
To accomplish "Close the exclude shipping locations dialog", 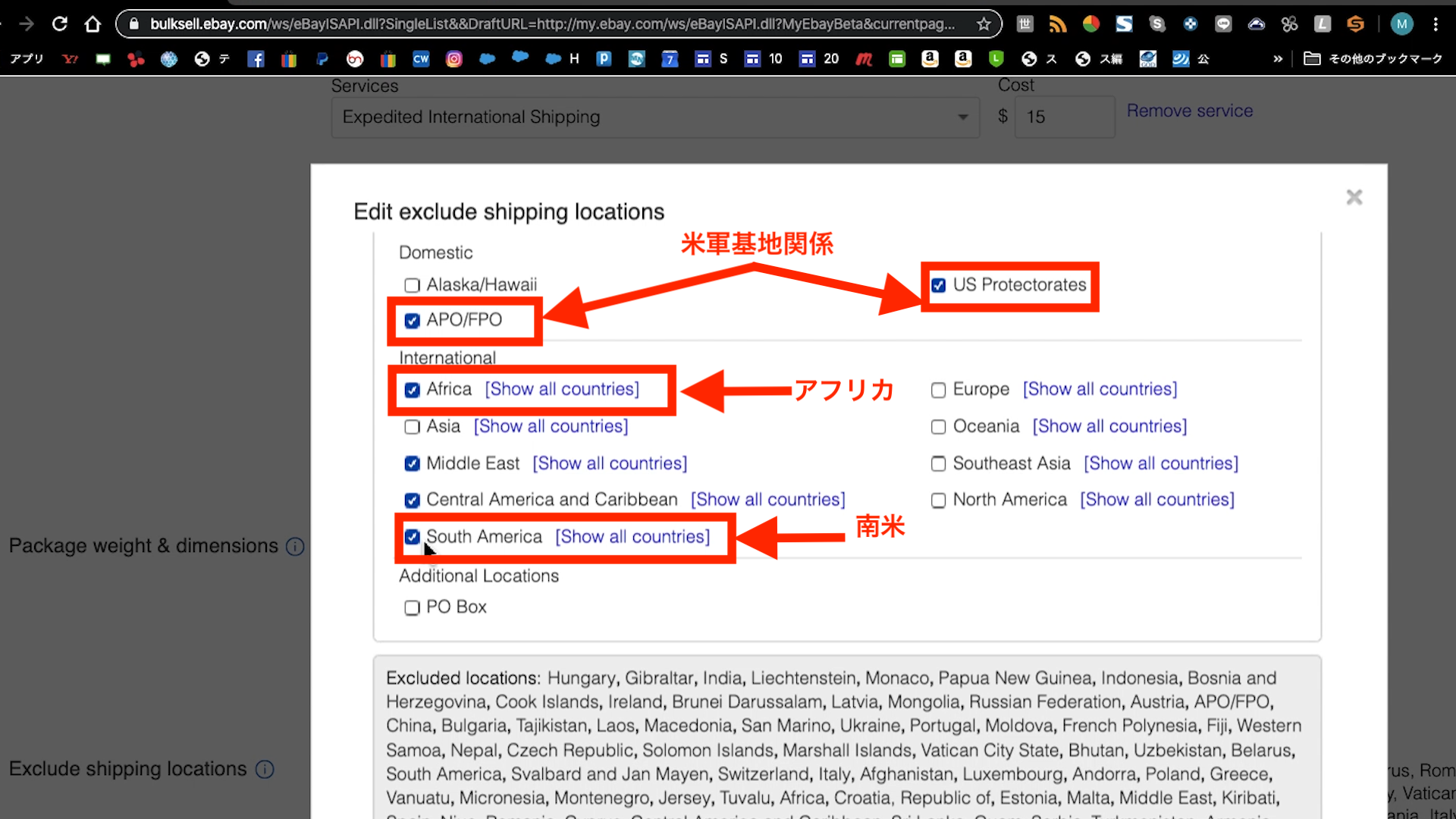I will tap(1354, 197).
